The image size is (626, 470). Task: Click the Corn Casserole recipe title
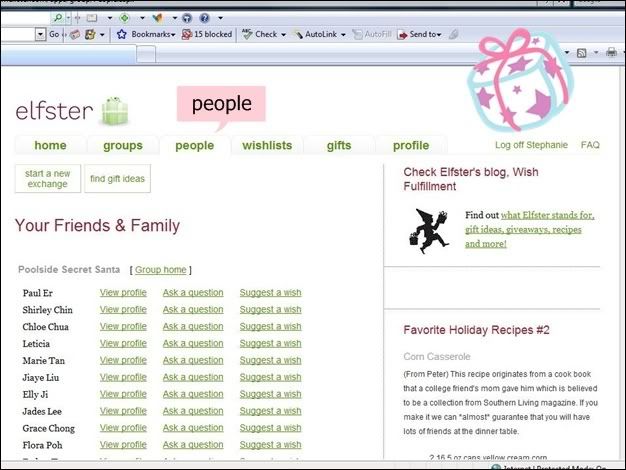click(437, 357)
